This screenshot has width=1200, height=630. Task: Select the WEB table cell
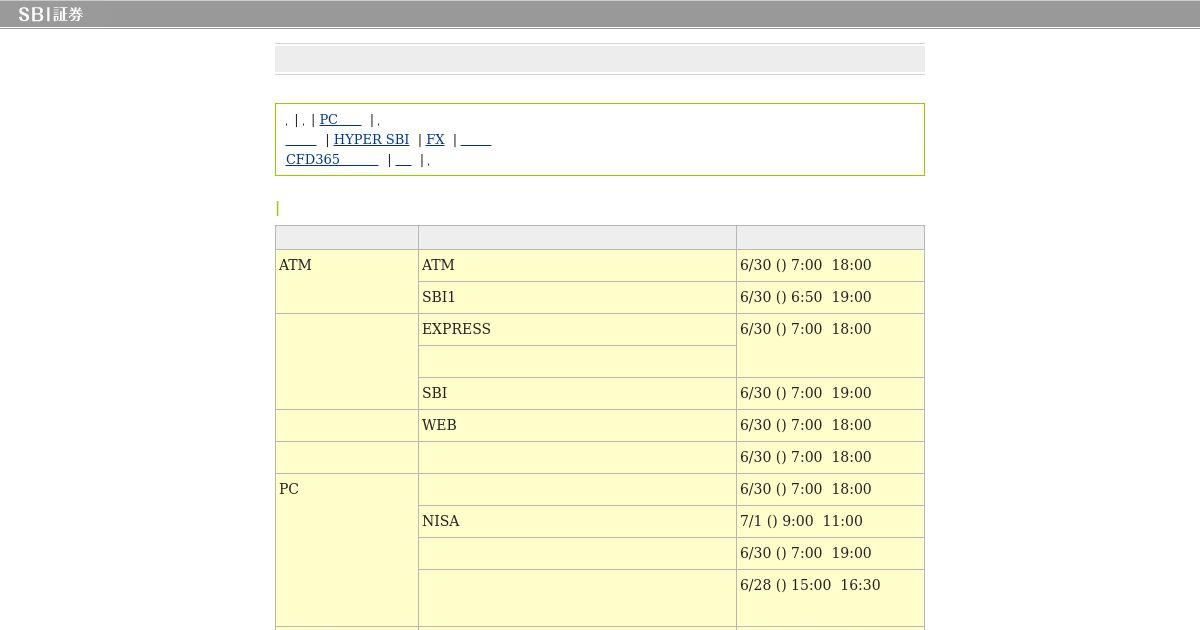(x=577, y=425)
